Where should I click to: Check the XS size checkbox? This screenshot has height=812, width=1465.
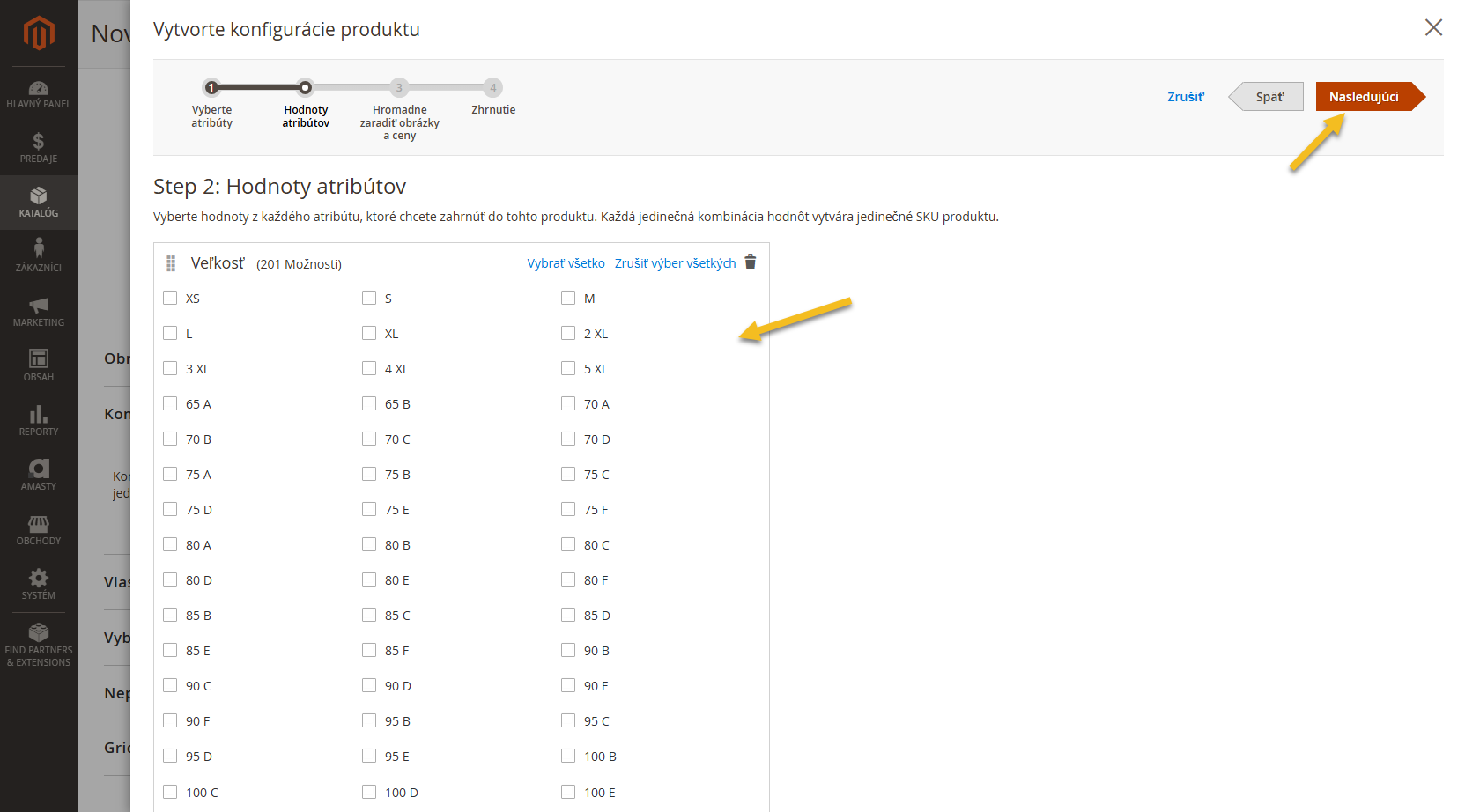coord(170,298)
